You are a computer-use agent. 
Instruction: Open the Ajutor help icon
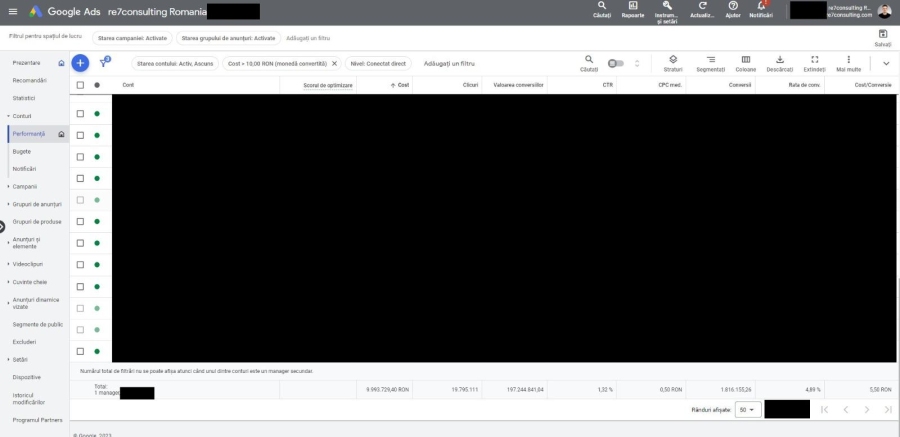click(733, 5)
